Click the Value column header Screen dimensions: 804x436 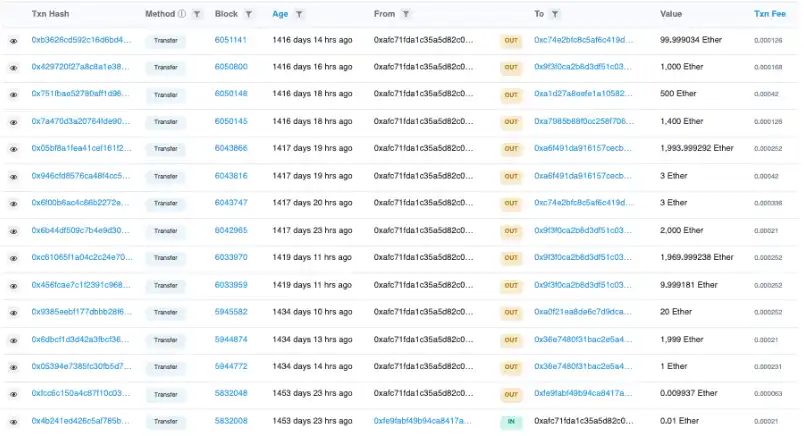(671, 14)
